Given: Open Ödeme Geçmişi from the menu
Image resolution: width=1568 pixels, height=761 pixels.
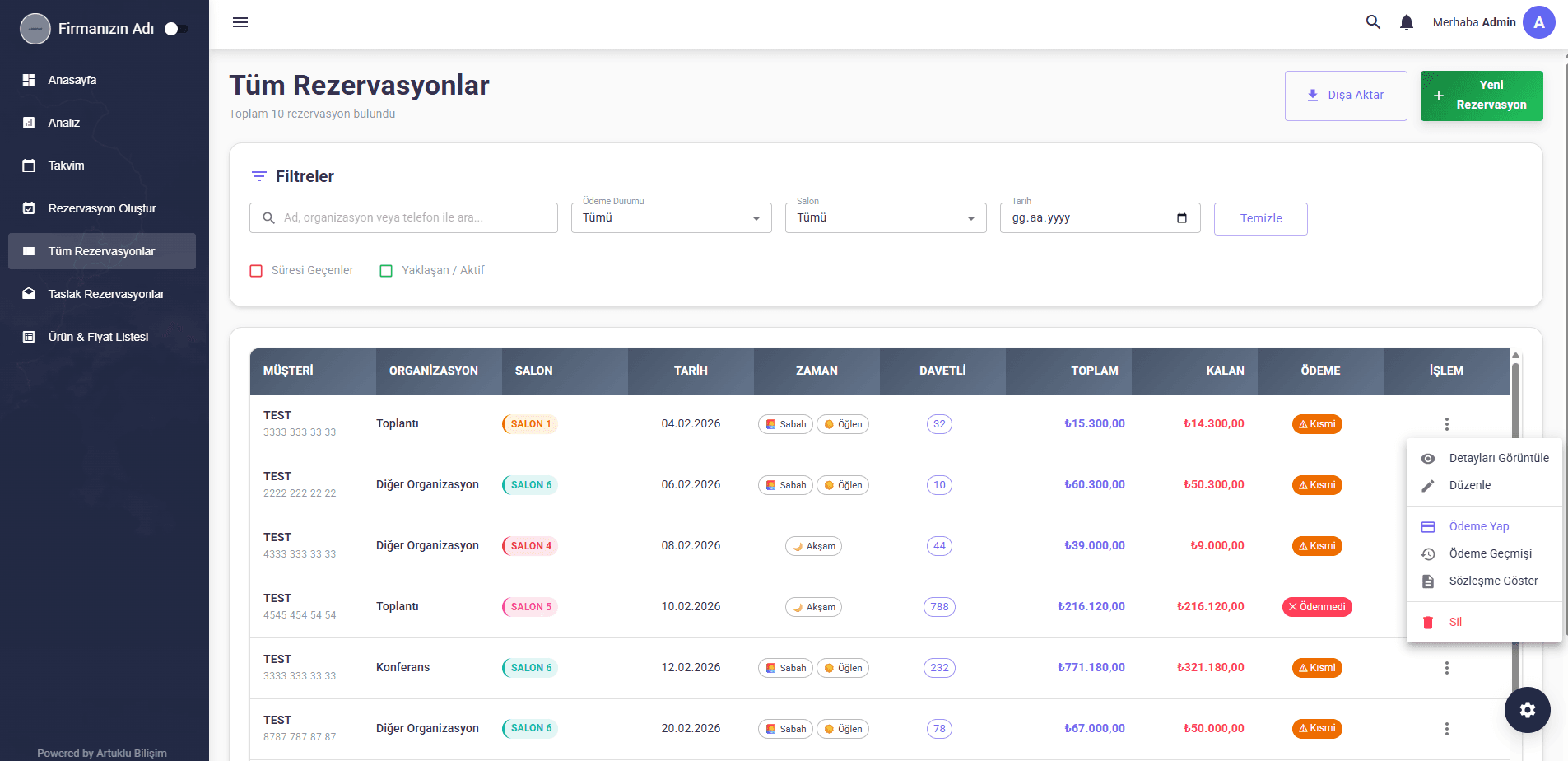Looking at the screenshot, I should [x=1484, y=553].
